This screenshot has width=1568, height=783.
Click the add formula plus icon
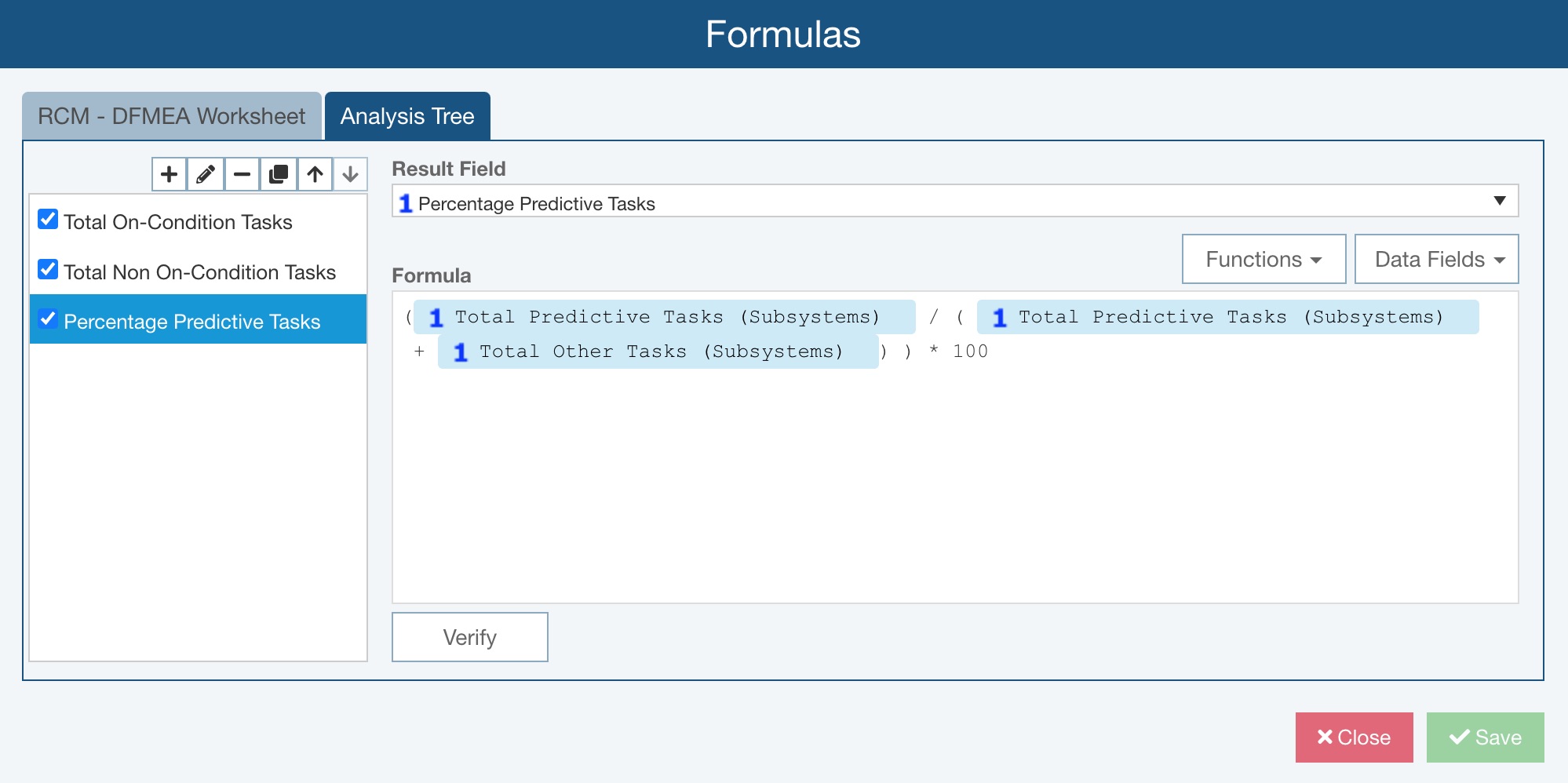pyautogui.click(x=169, y=174)
